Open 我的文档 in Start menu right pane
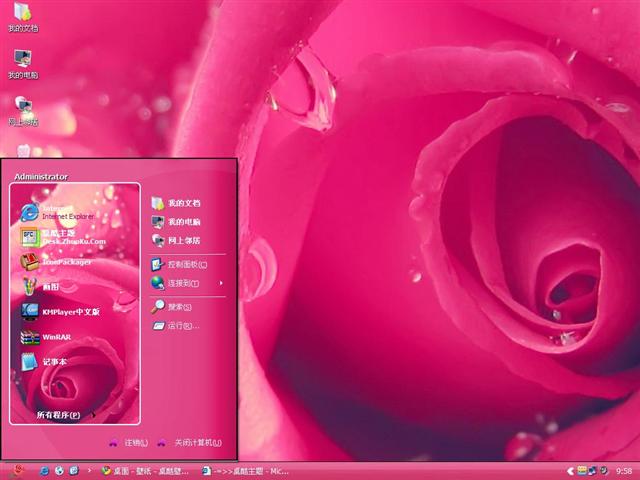 click(x=176, y=203)
